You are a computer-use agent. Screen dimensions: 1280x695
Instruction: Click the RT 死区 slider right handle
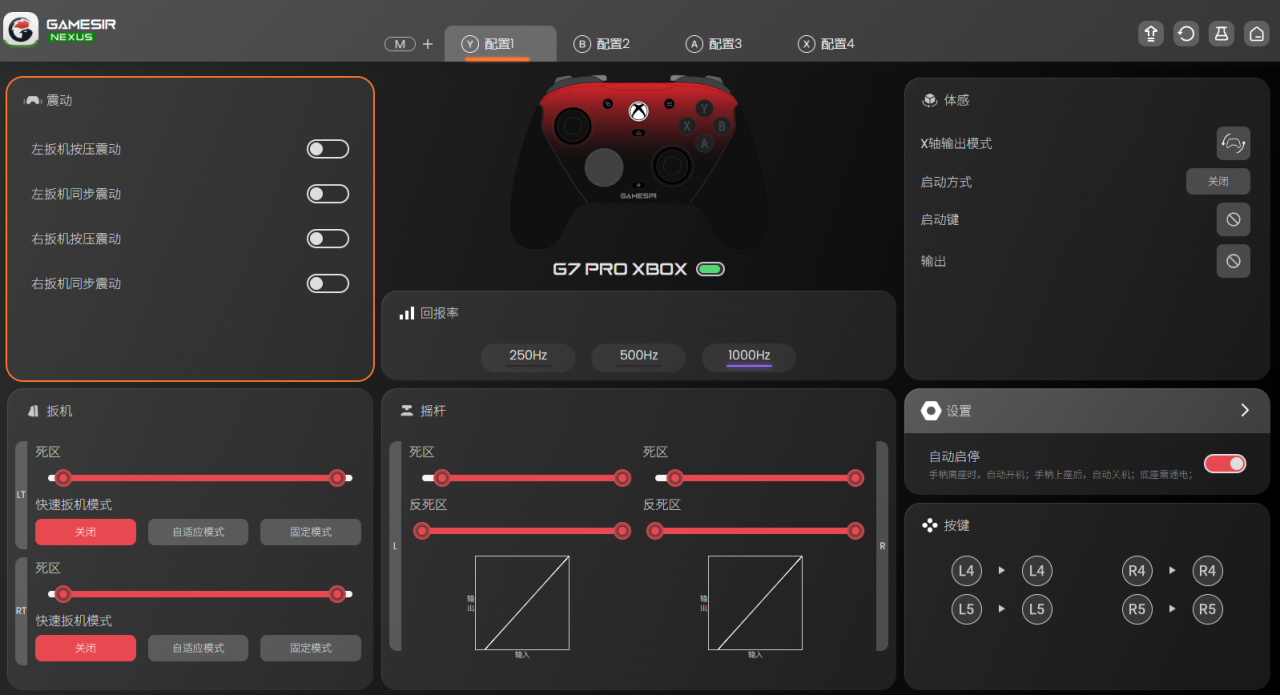pyautogui.click(x=337, y=594)
